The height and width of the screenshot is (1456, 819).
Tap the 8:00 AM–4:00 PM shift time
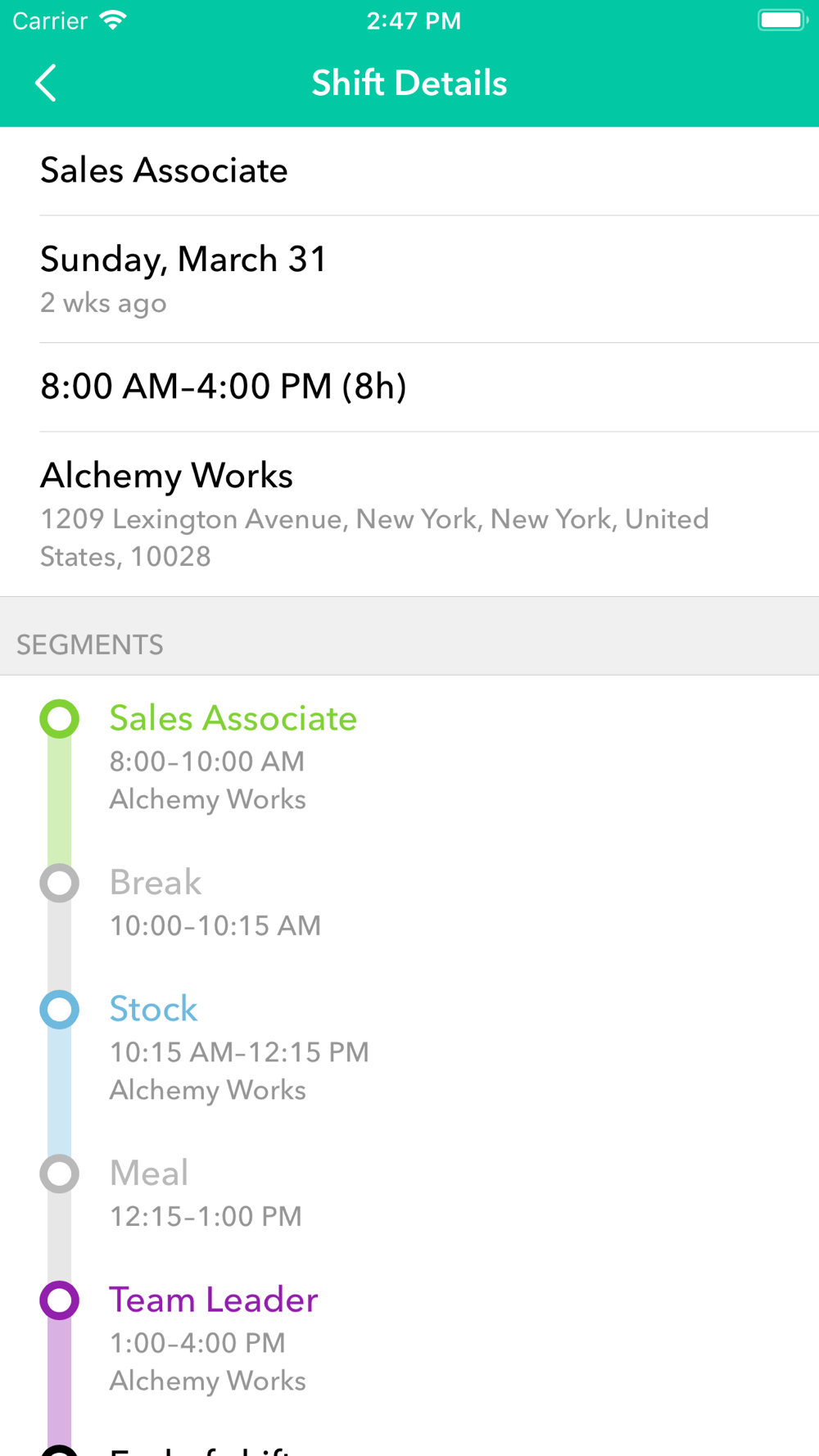[x=224, y=387]
